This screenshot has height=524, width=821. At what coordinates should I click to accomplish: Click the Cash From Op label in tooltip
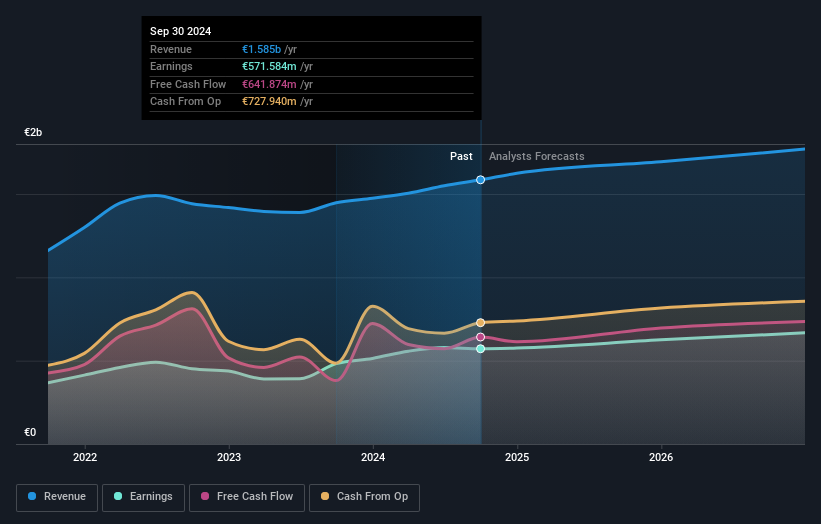click(x=185, y=102)
